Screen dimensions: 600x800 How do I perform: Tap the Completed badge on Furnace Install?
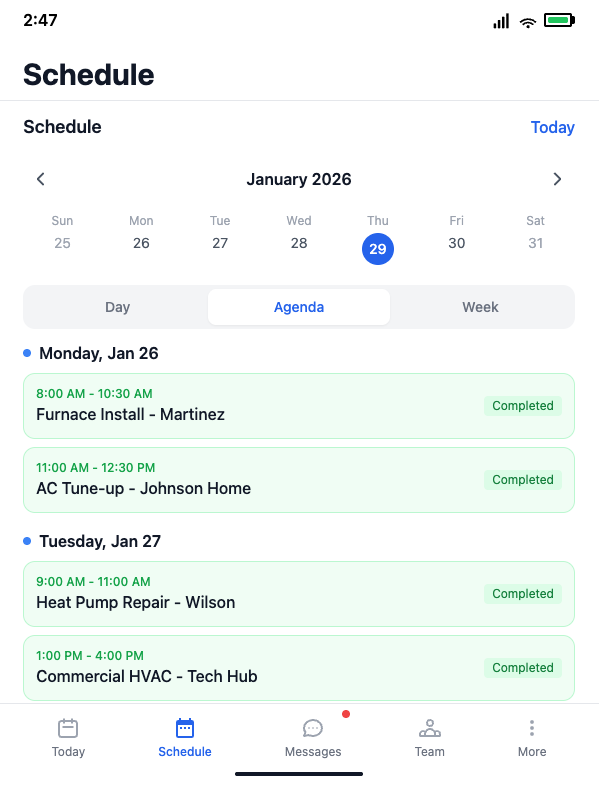(x=522, y=406)
